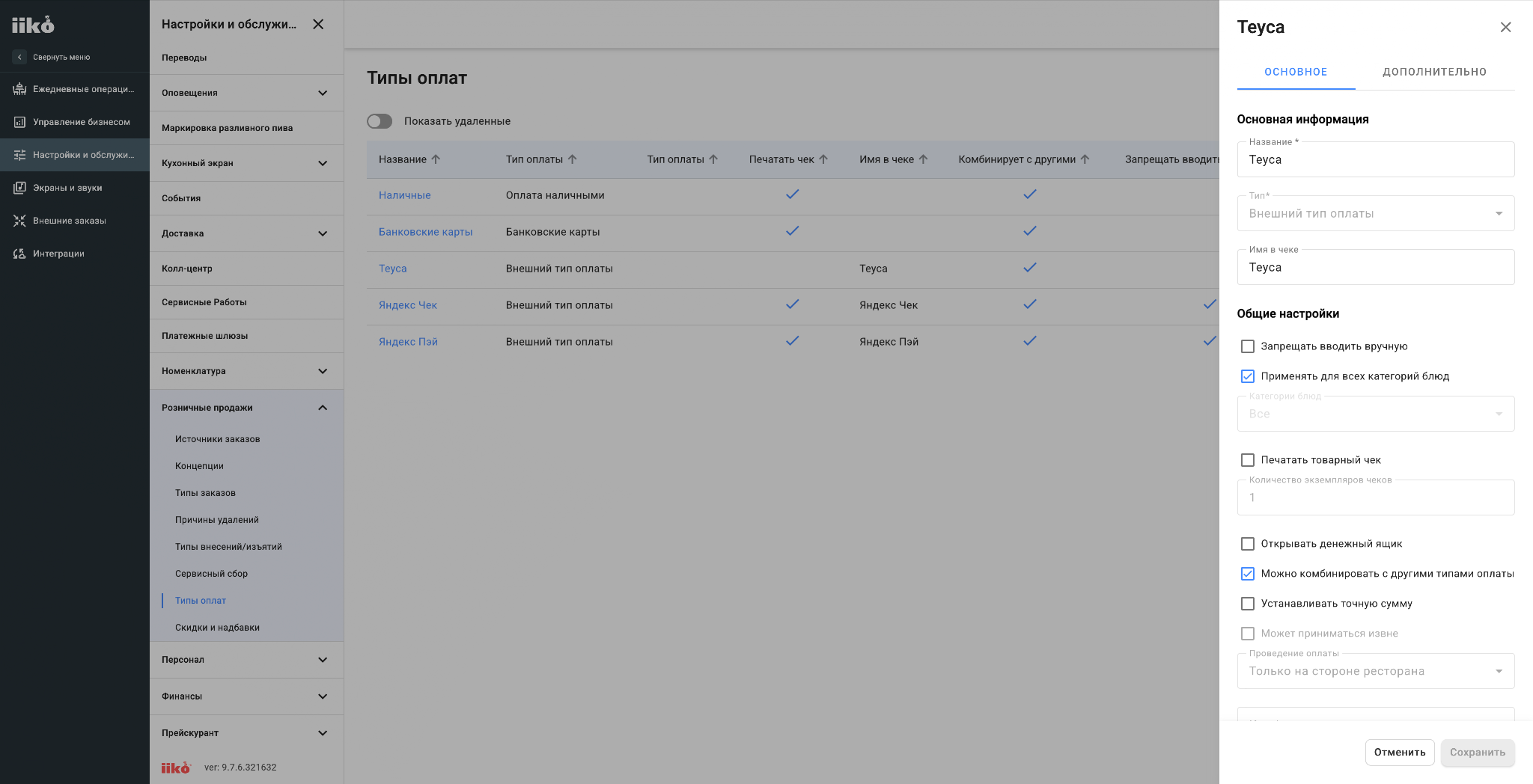Select Типы оплат submenu item

[201, 601]
